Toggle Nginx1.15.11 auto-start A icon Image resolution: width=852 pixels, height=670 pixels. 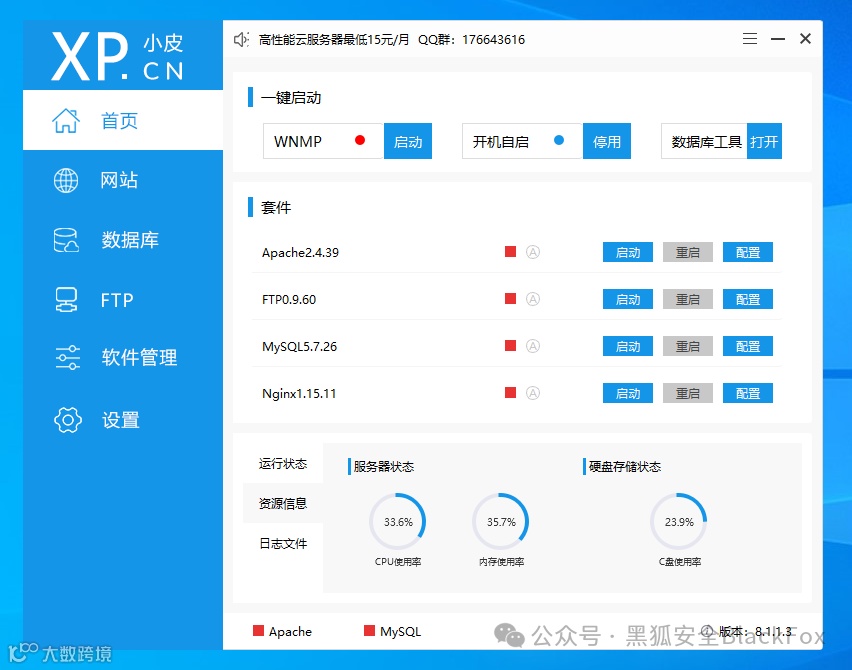tap(533, 393)
